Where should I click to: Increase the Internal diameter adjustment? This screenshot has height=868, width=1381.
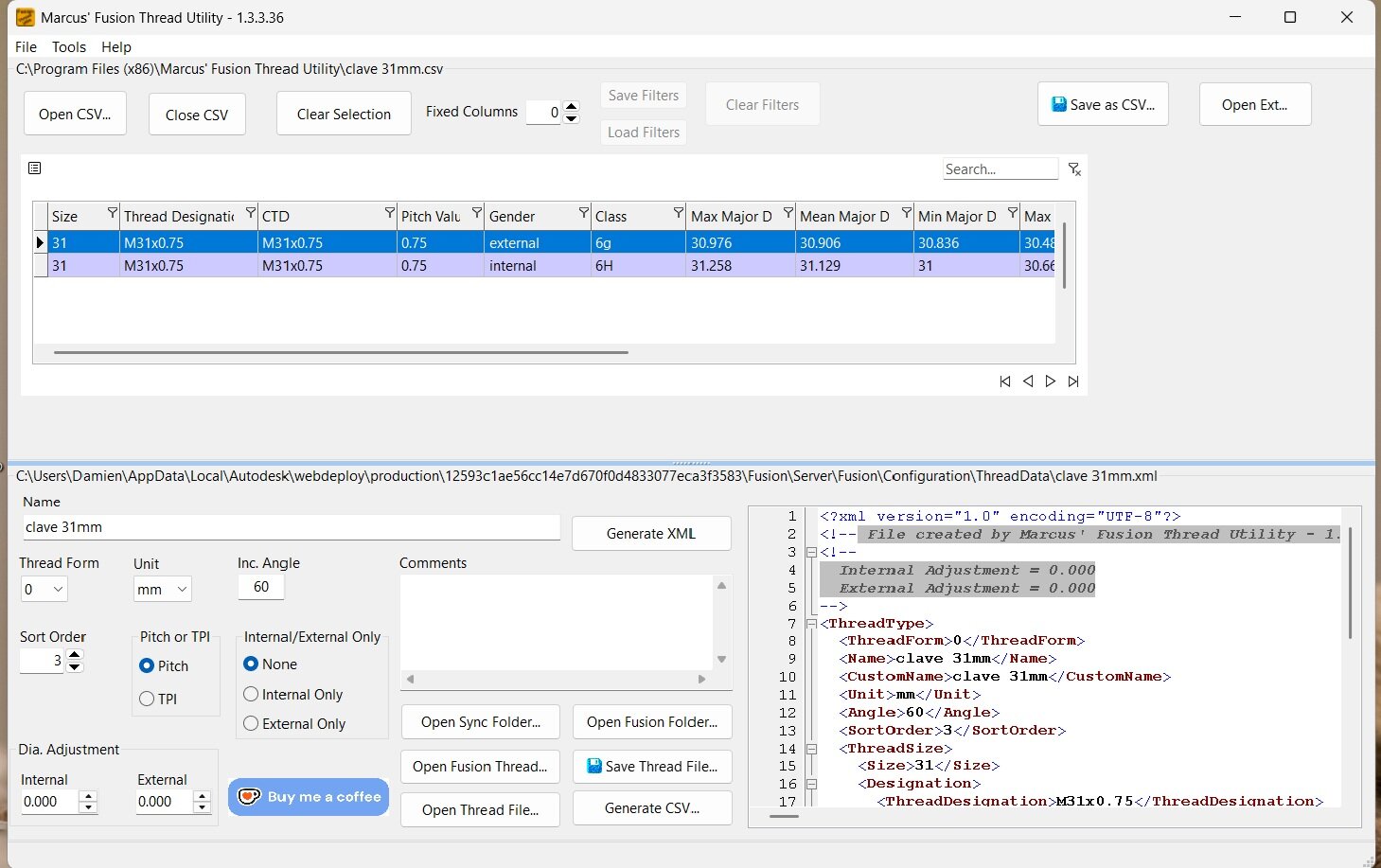click(89, 796)
